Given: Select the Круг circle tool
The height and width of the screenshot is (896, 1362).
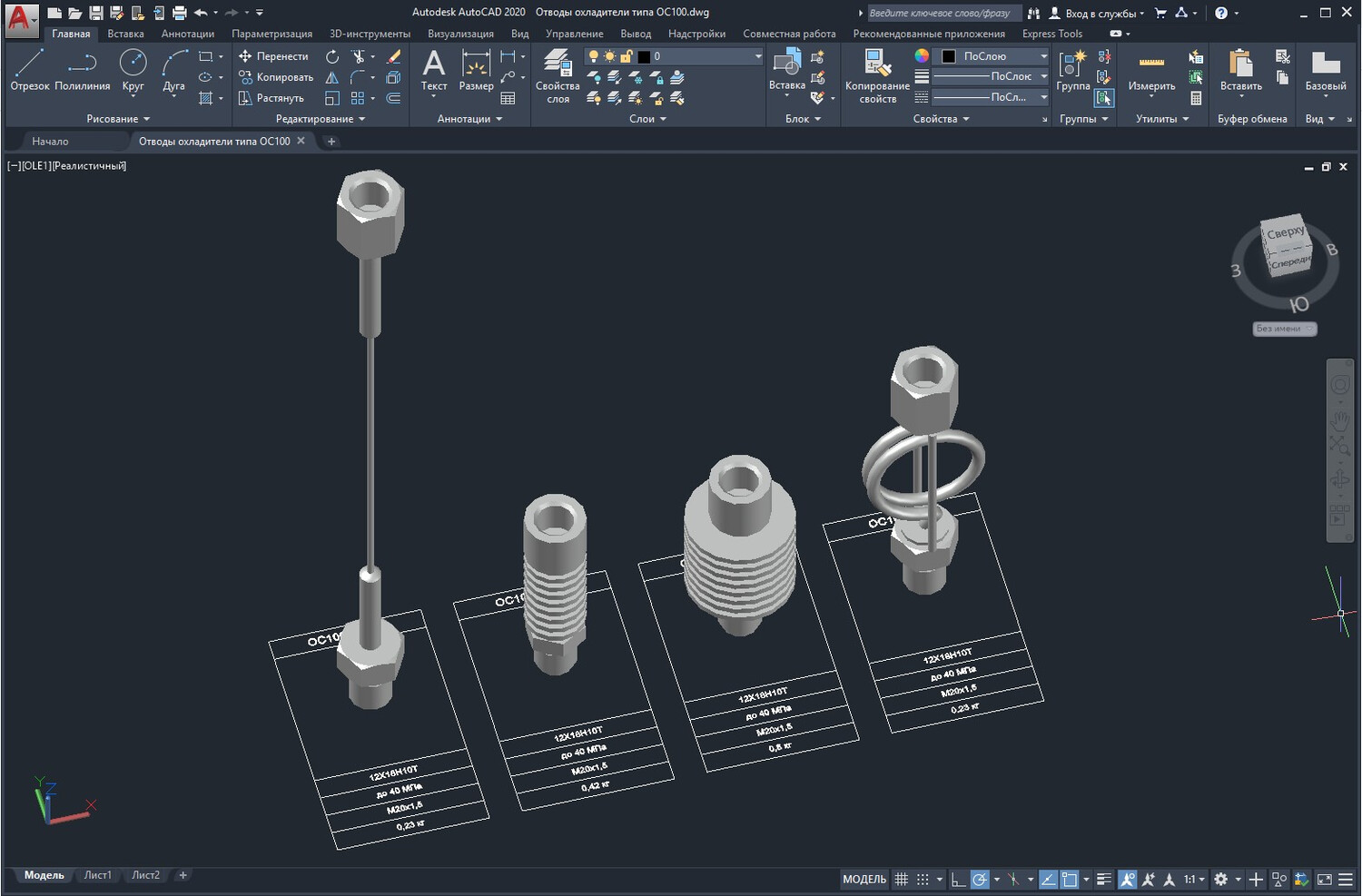Looking at the screenshot, I should point(133,70).
